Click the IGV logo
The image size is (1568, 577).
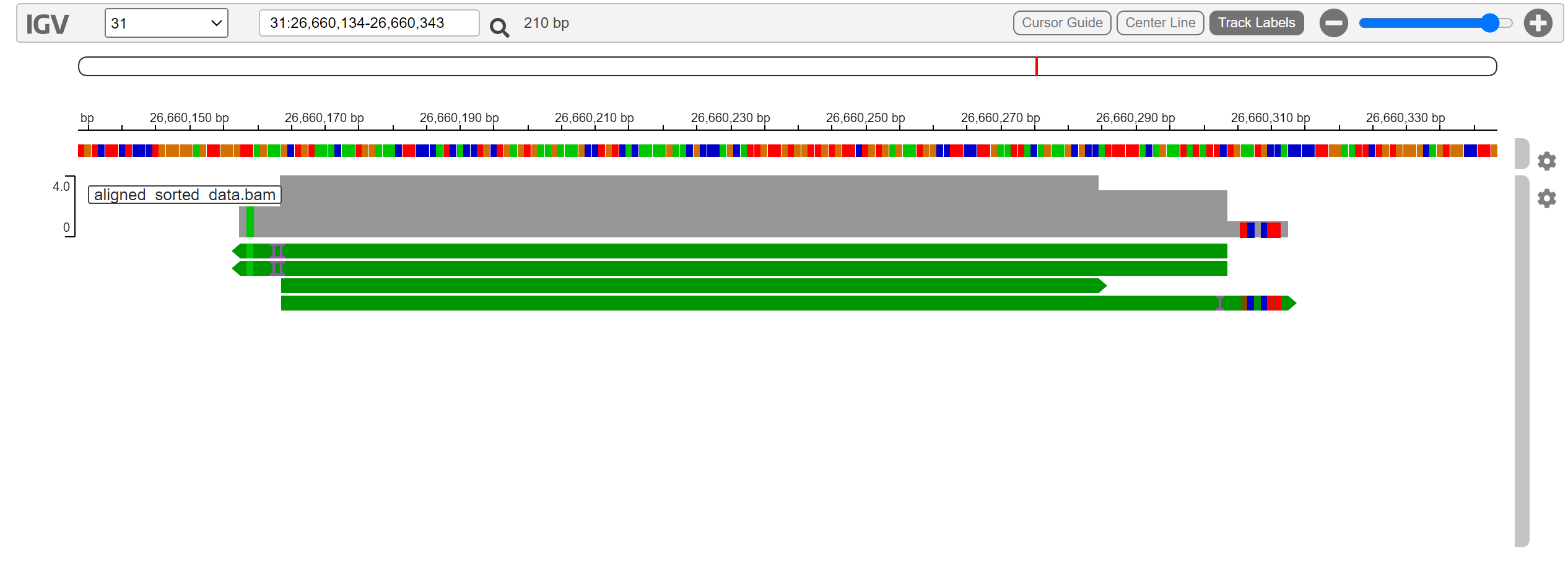[x=47, y=24]
